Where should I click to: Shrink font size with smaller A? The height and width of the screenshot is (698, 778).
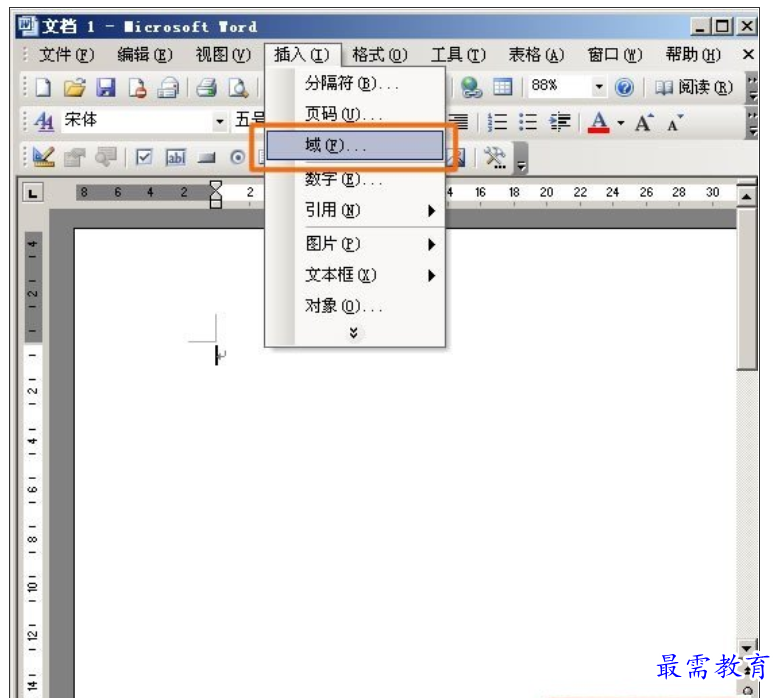pos(675,122)
